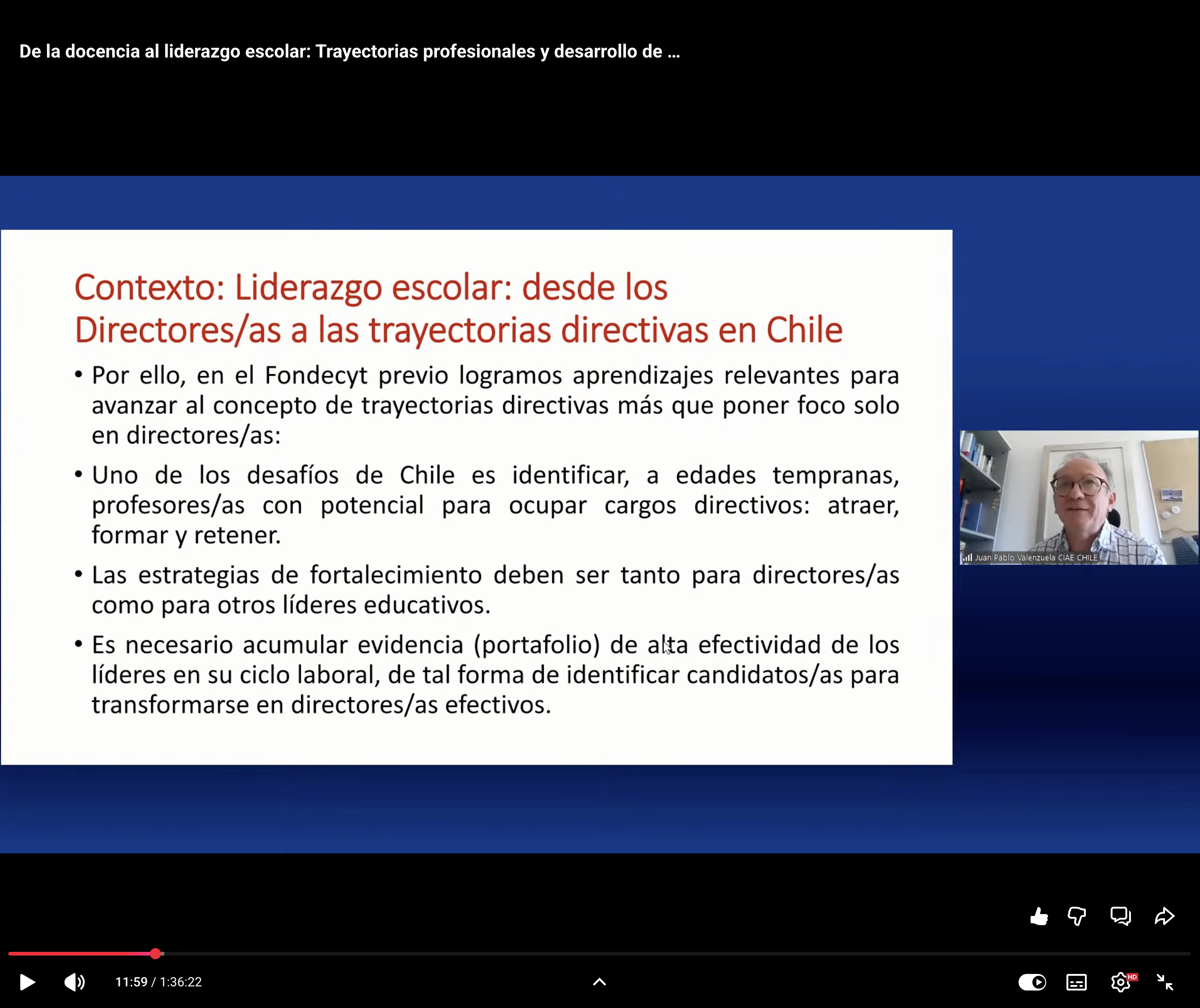The image size is (1200, 1008).
Task: Like the video with thumbs up
Action: 1039,916
